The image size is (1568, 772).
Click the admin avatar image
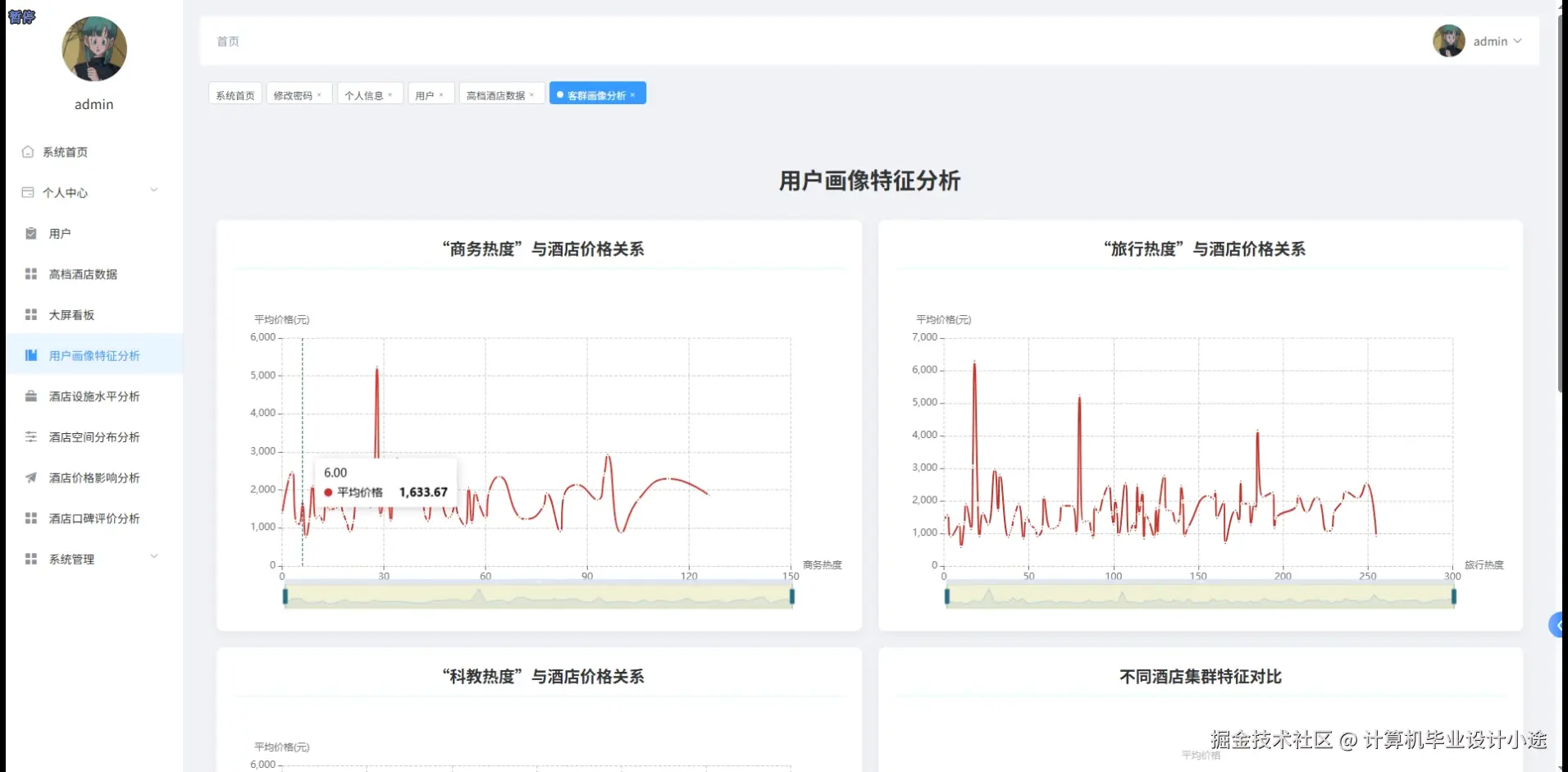[1448, 40]
